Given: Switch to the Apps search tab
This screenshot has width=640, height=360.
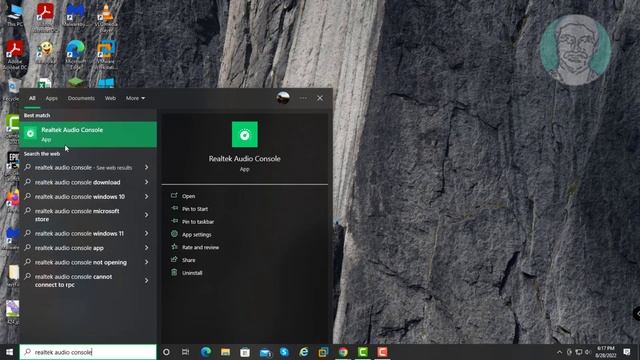Looking at the screenshot, I should (x=51, y=98).
